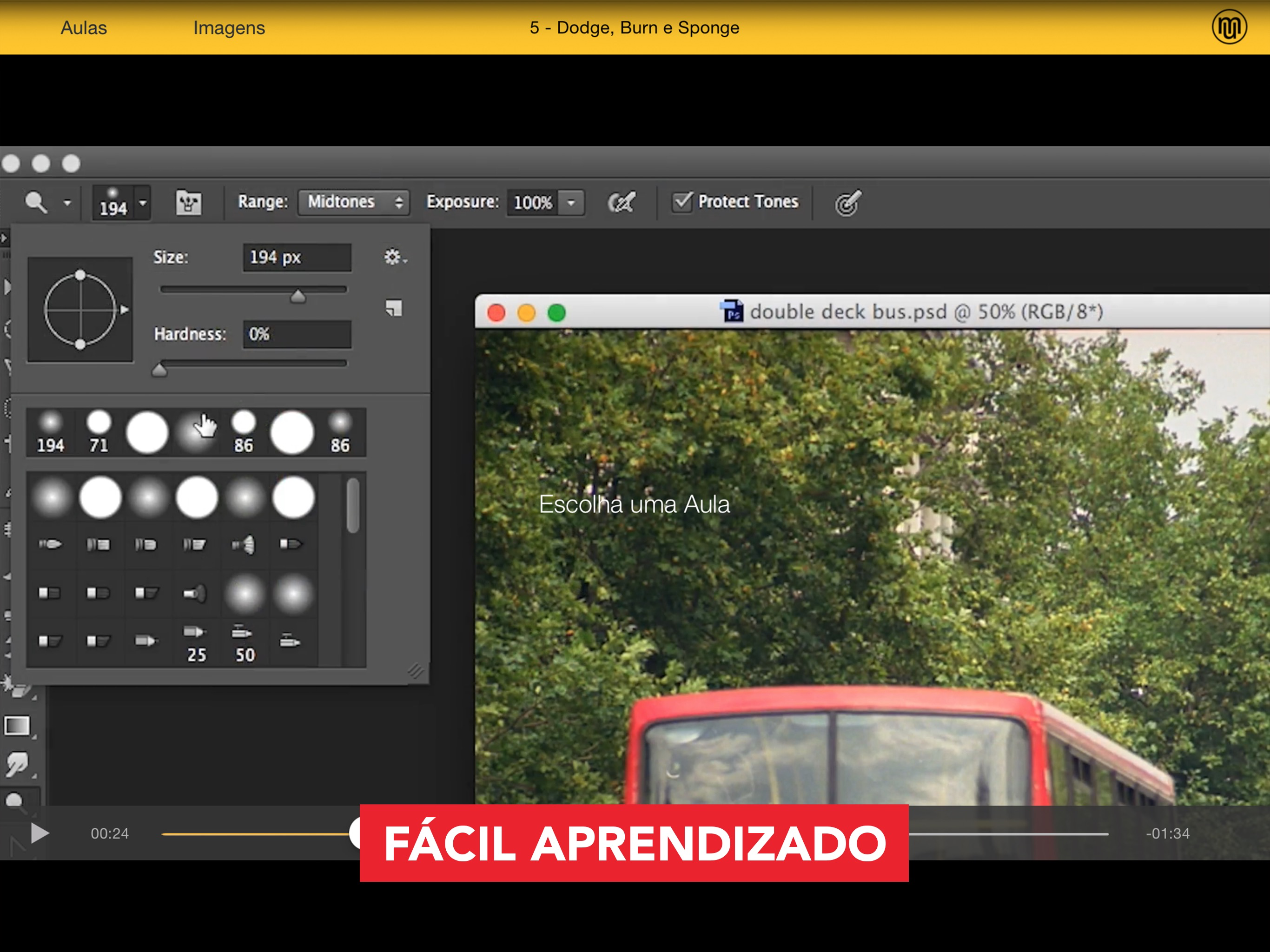
Task: Click the brush list scrollbar
Action: click(x=353, y=506)
